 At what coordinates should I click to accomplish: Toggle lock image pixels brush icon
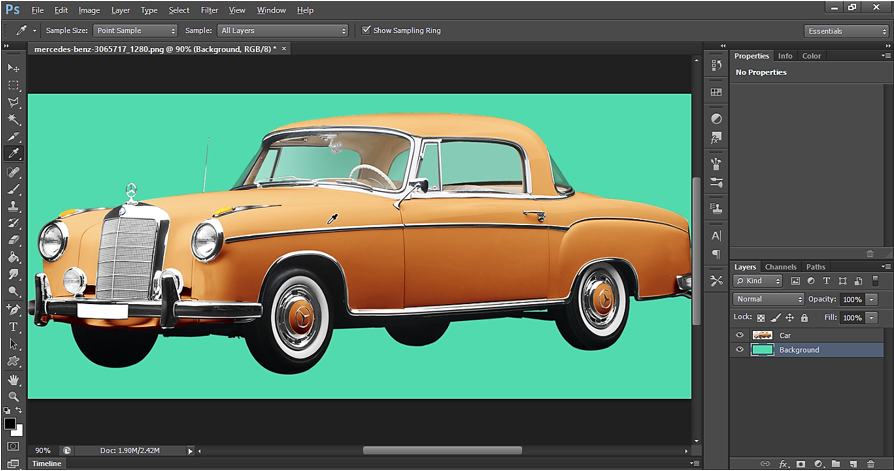775,318
